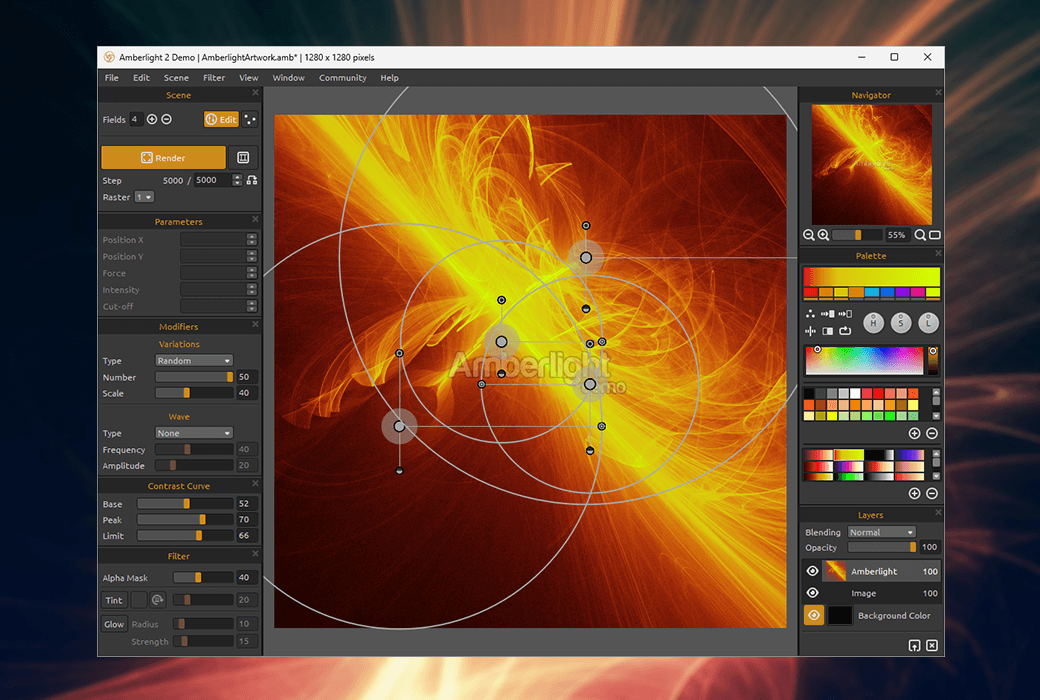Hide the Image layer via its eye icon

[812, 593]
